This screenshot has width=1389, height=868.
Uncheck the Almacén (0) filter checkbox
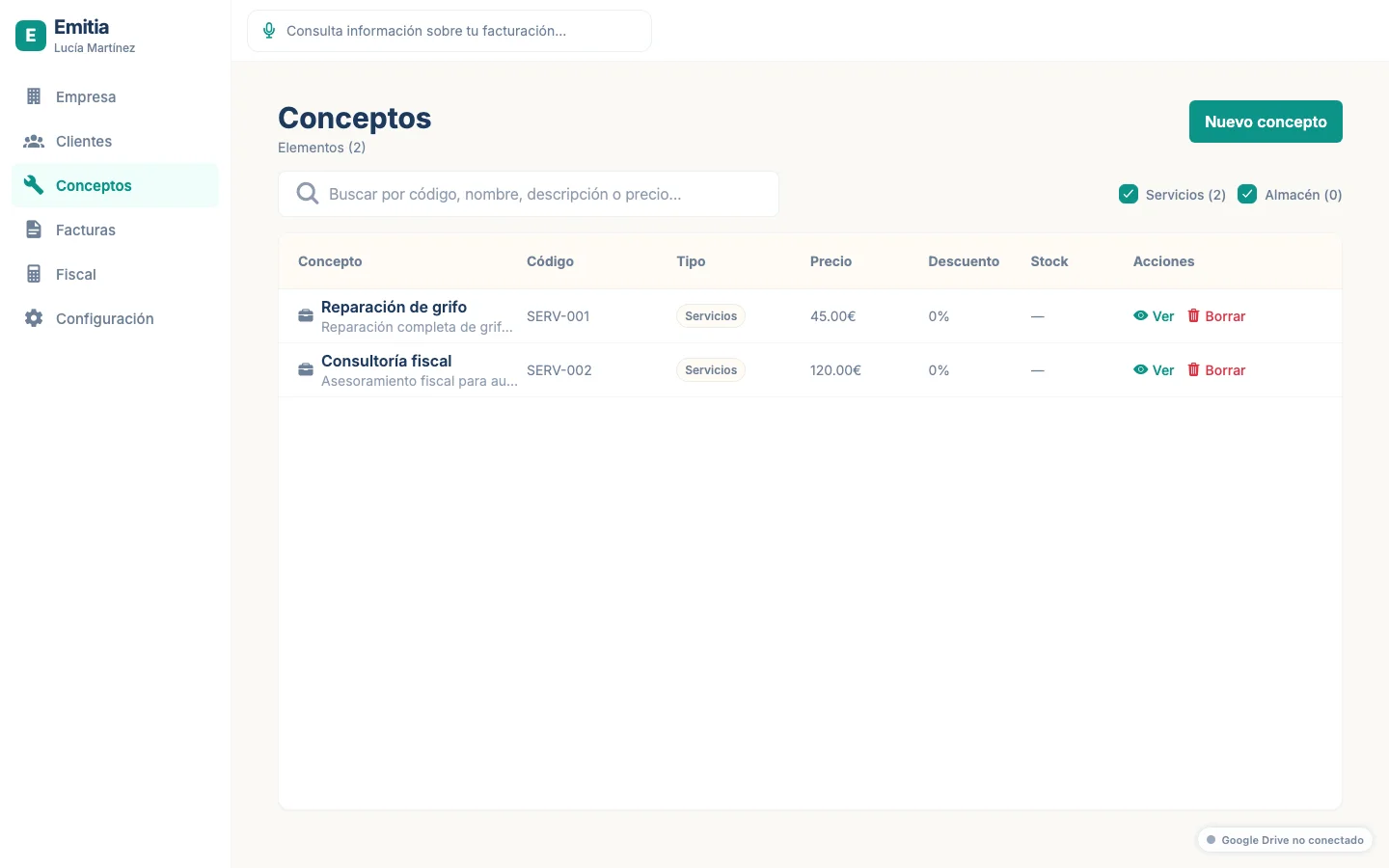1247,194
